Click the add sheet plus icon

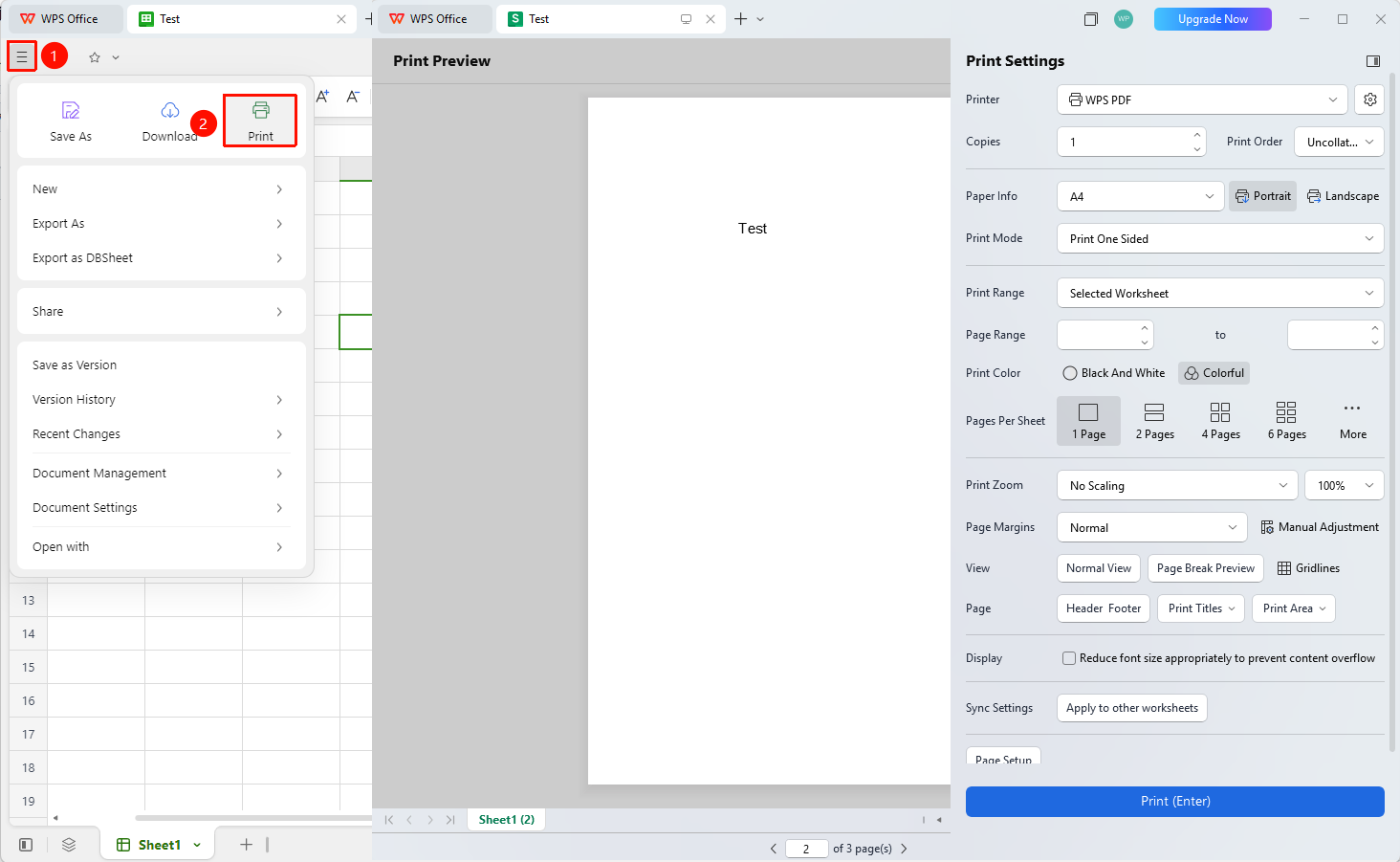pyautogui.click(x=246, y=845)
